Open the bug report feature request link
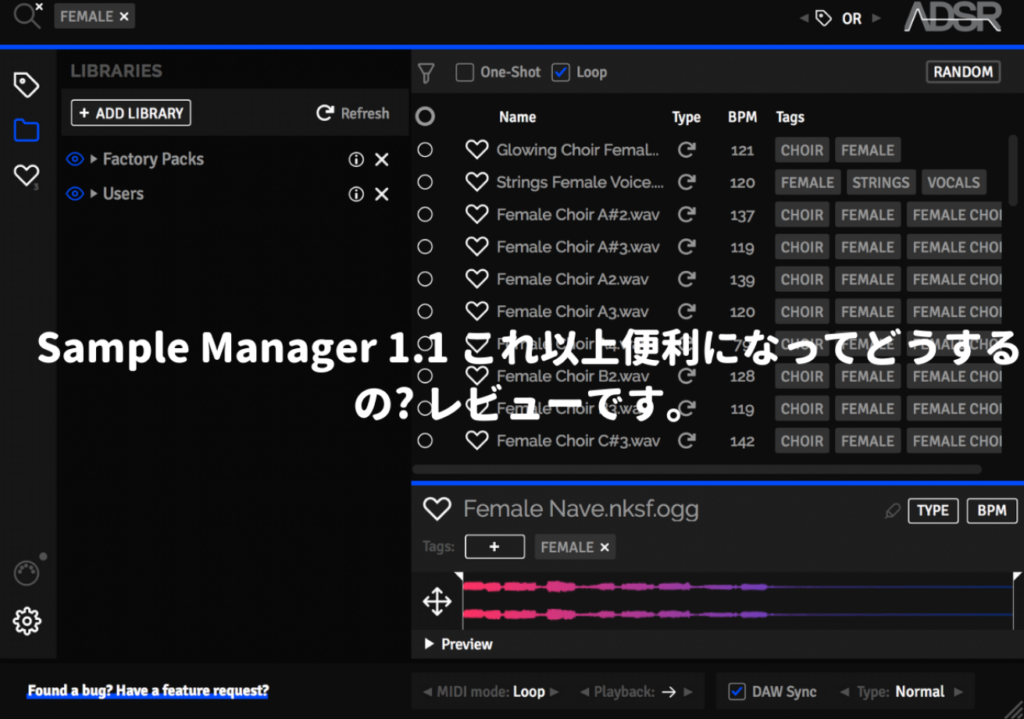1024x719 pixels. click(x=148, y=691)
